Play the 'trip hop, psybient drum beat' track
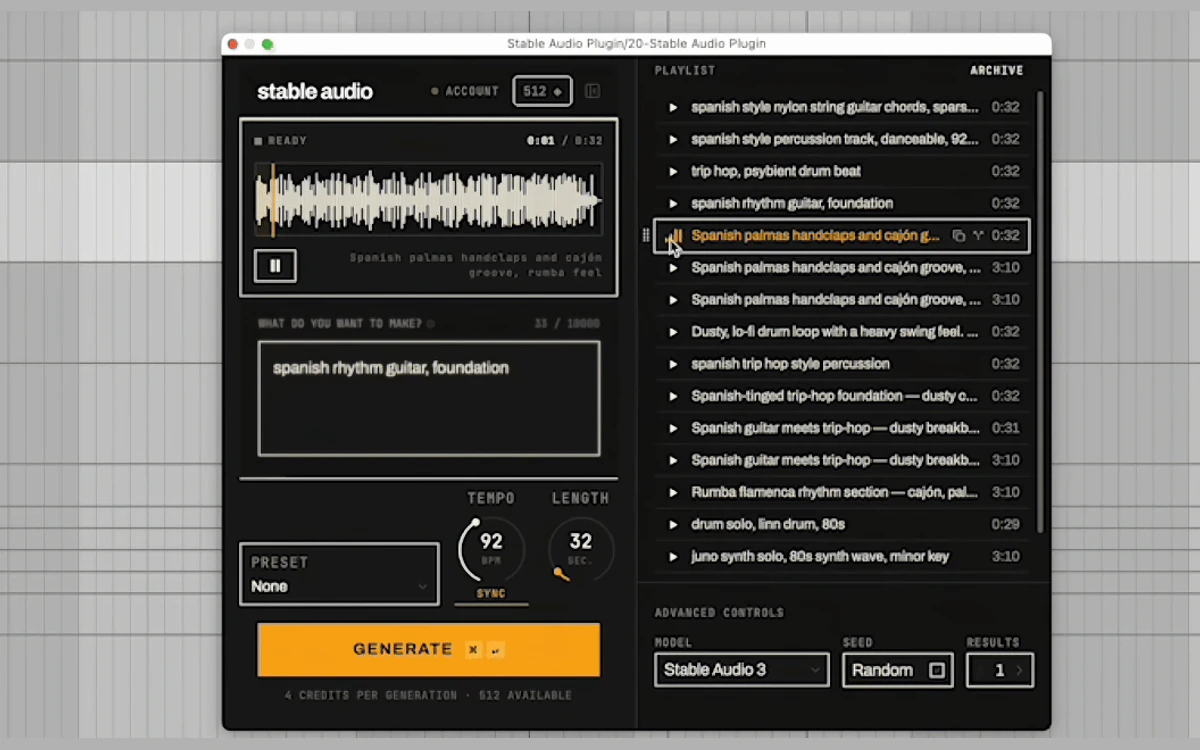The width and height of the screenshot is (1200, 750). [x=673, y=171]
